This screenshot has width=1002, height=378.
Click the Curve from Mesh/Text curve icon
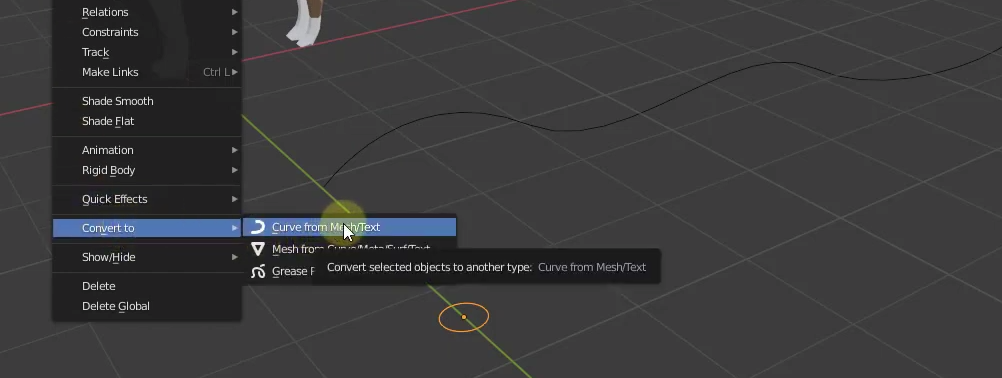click(x=258, y=227)
